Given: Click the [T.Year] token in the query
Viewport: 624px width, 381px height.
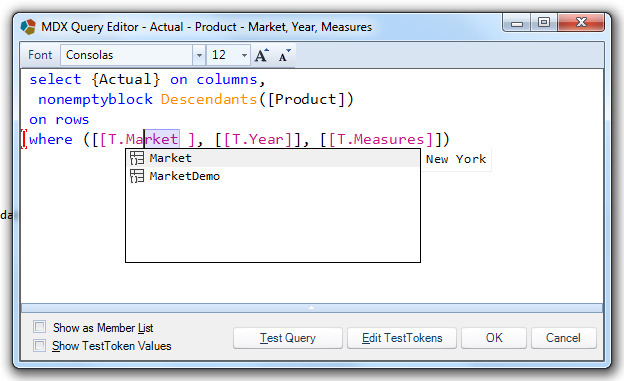Looking at the screenshot, I should pyautogui.click(x=258, y=139).
